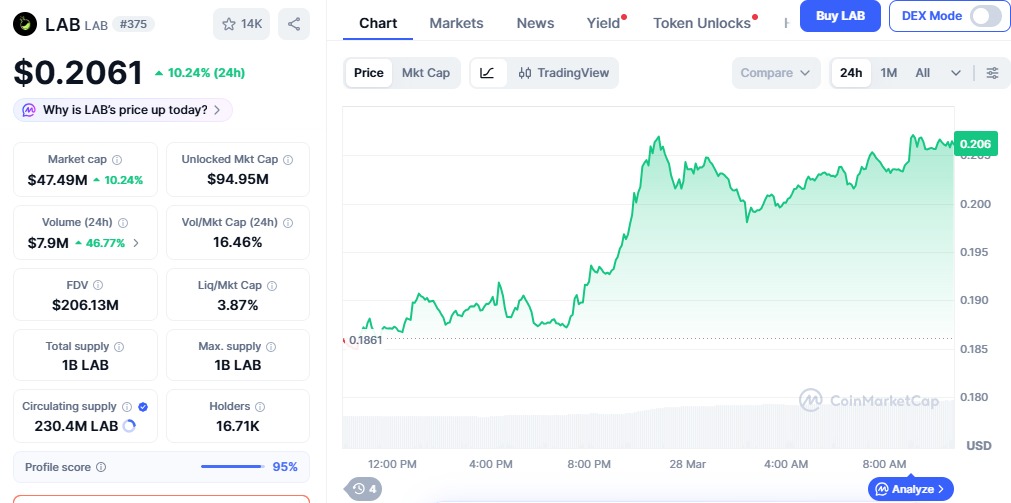Click the USD currency label on chart
The image size is (1011, 503).
[x=979, y=446]
